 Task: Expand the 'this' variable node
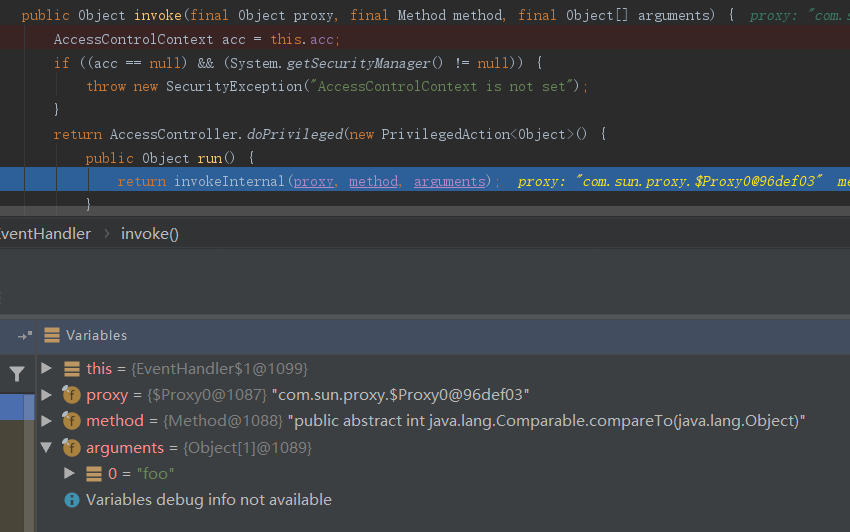[46, 369]
